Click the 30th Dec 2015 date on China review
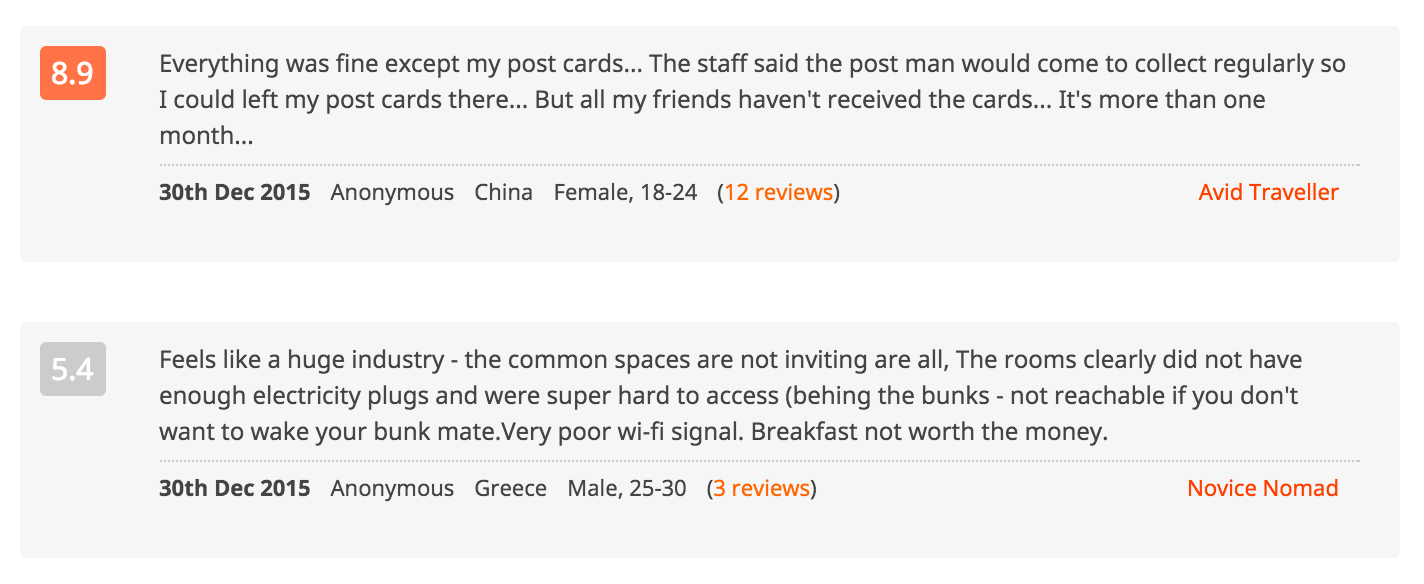 pyautogui.click(x=234, y=192)
